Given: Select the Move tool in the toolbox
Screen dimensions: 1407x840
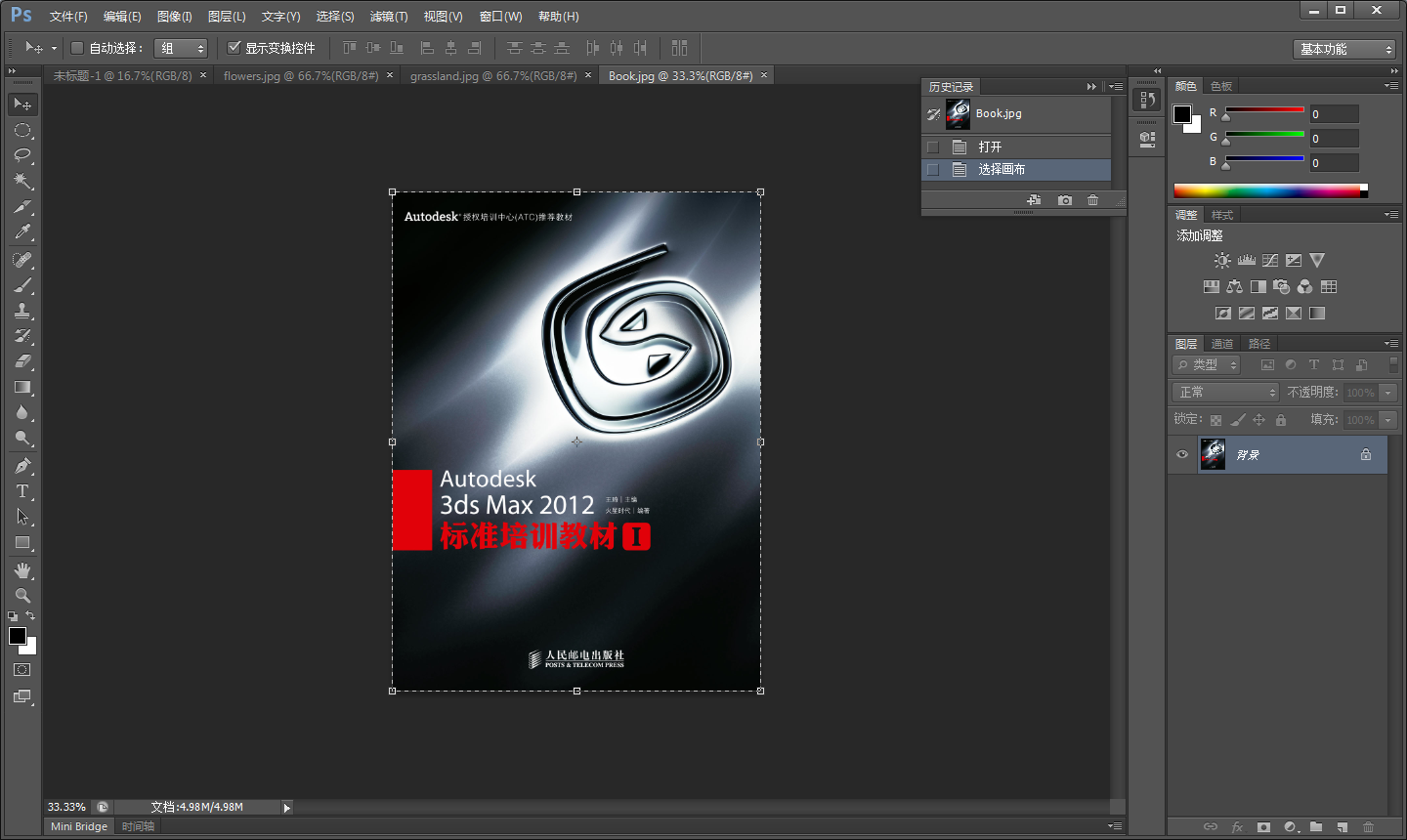Looking at the screenshot, I should click(22, 105).
